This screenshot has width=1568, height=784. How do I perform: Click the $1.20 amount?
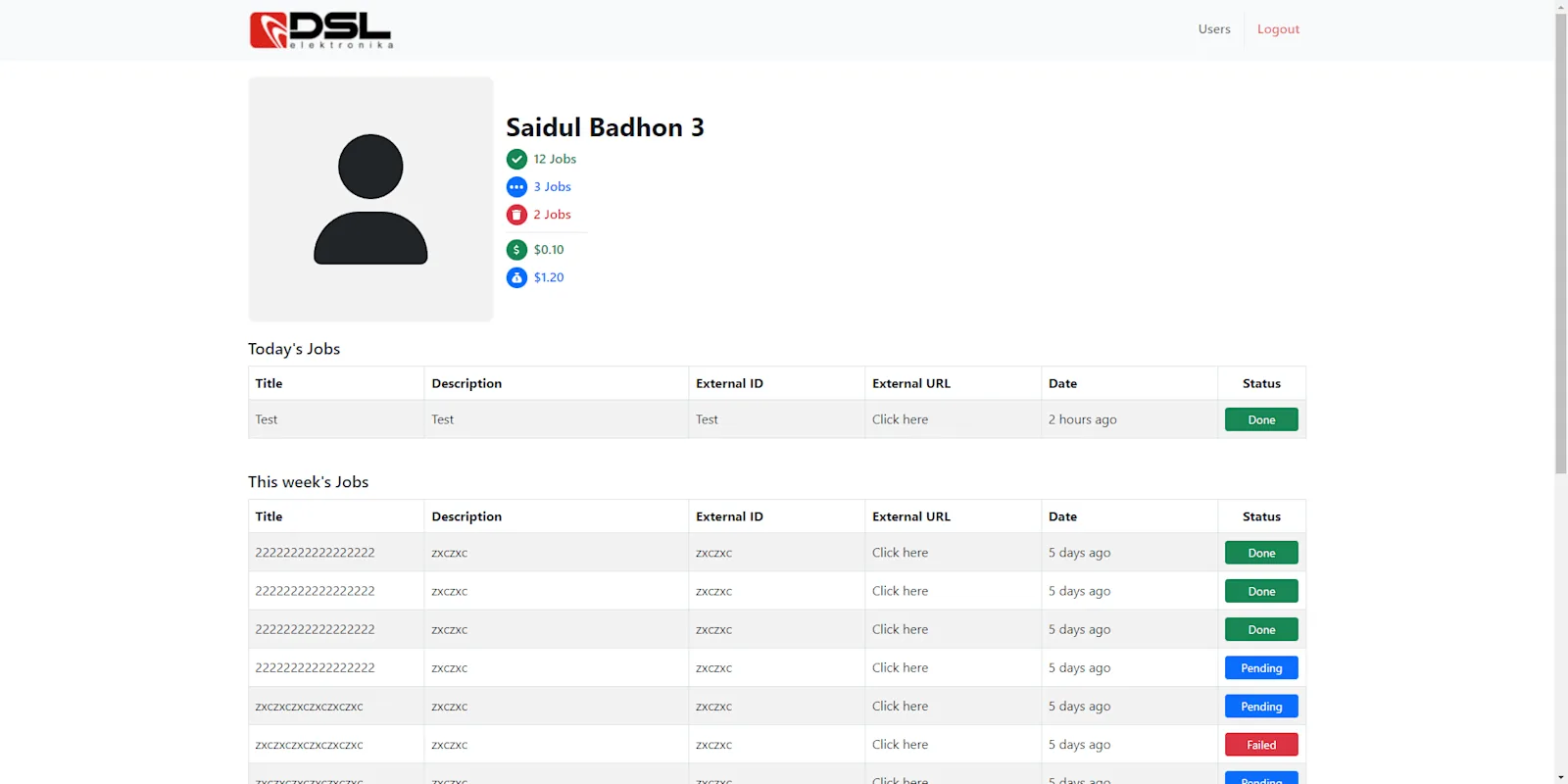[x=549, y=277]
